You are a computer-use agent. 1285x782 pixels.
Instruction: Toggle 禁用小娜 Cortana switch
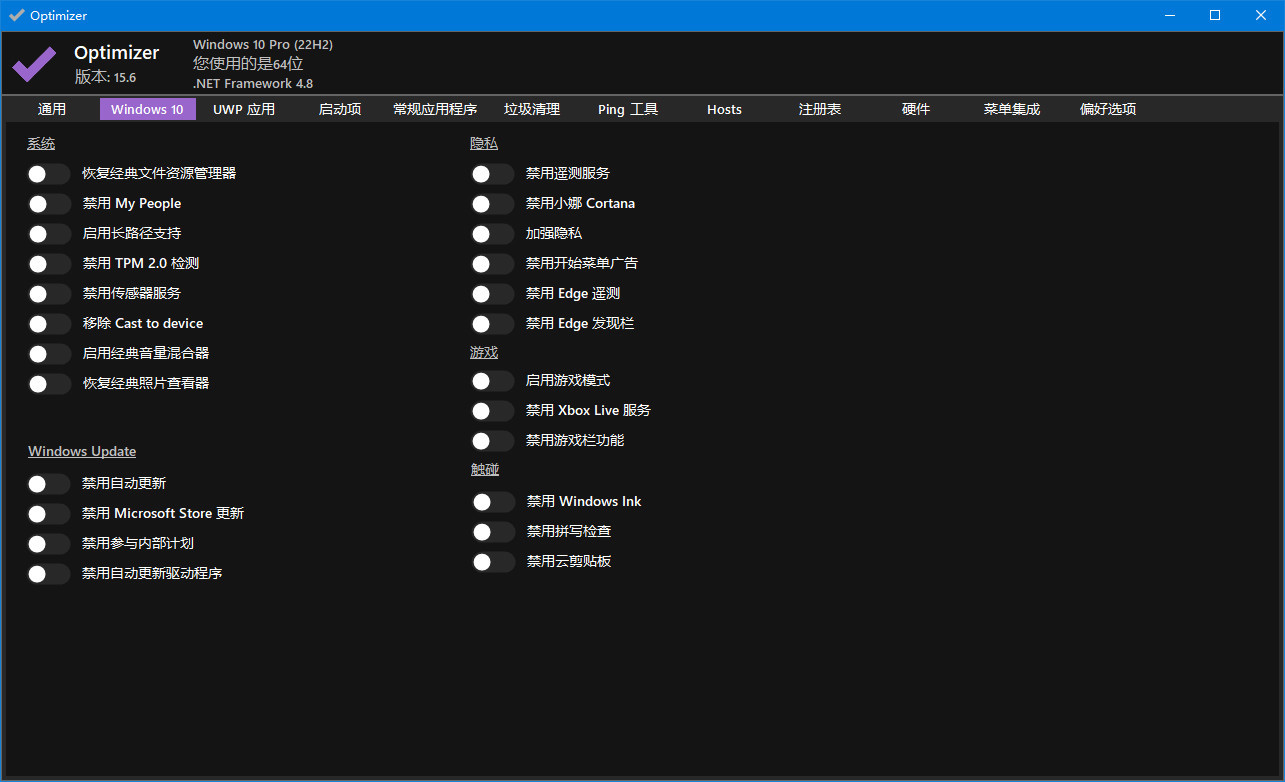point(493,204)
